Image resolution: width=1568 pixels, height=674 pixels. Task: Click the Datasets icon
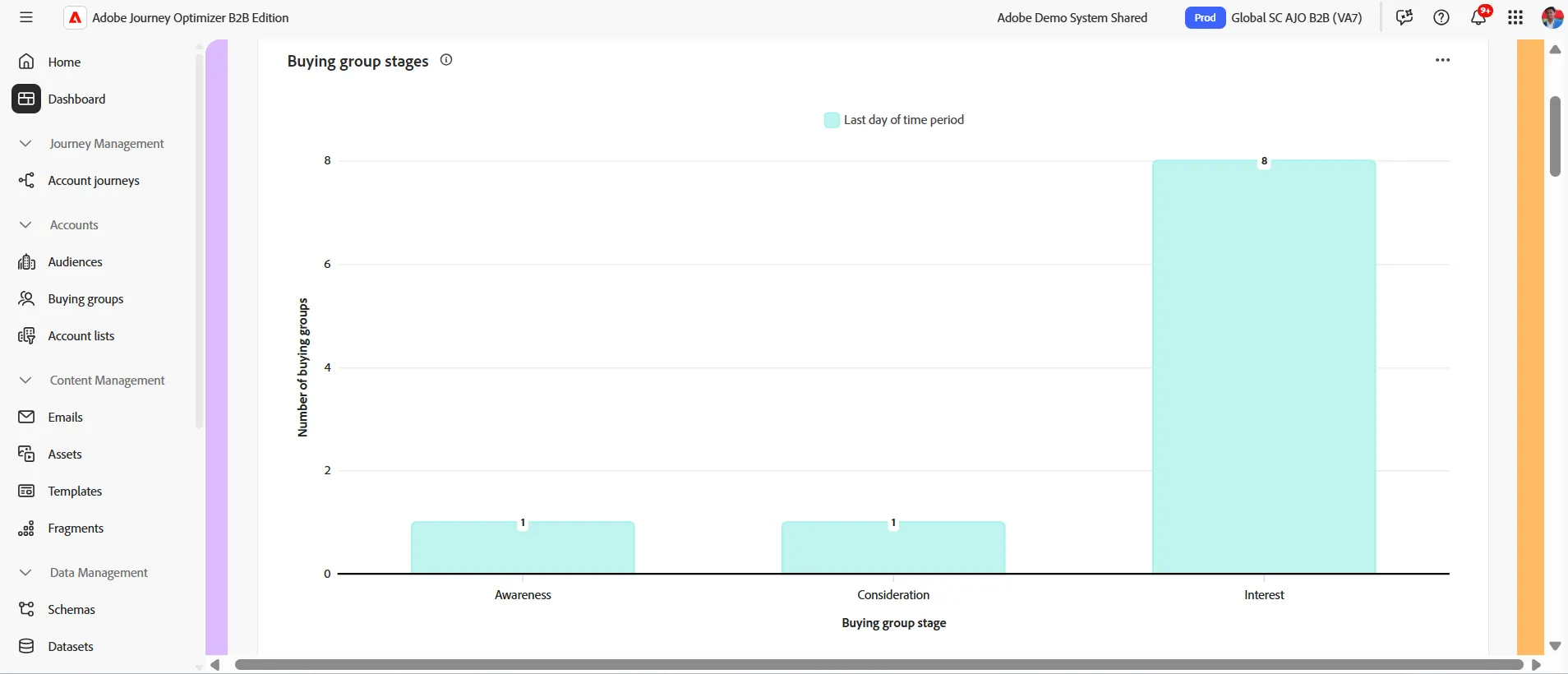point(26,646)
